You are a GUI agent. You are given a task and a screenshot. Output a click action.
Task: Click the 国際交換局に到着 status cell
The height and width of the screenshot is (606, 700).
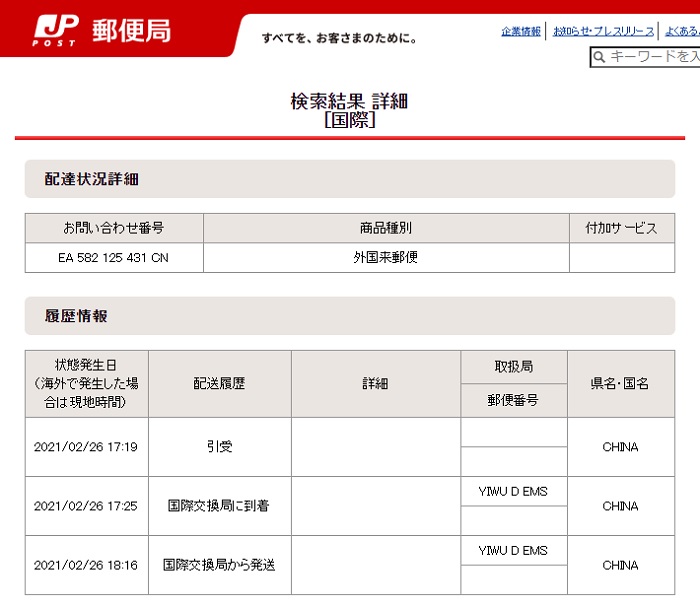pos(218,506)
